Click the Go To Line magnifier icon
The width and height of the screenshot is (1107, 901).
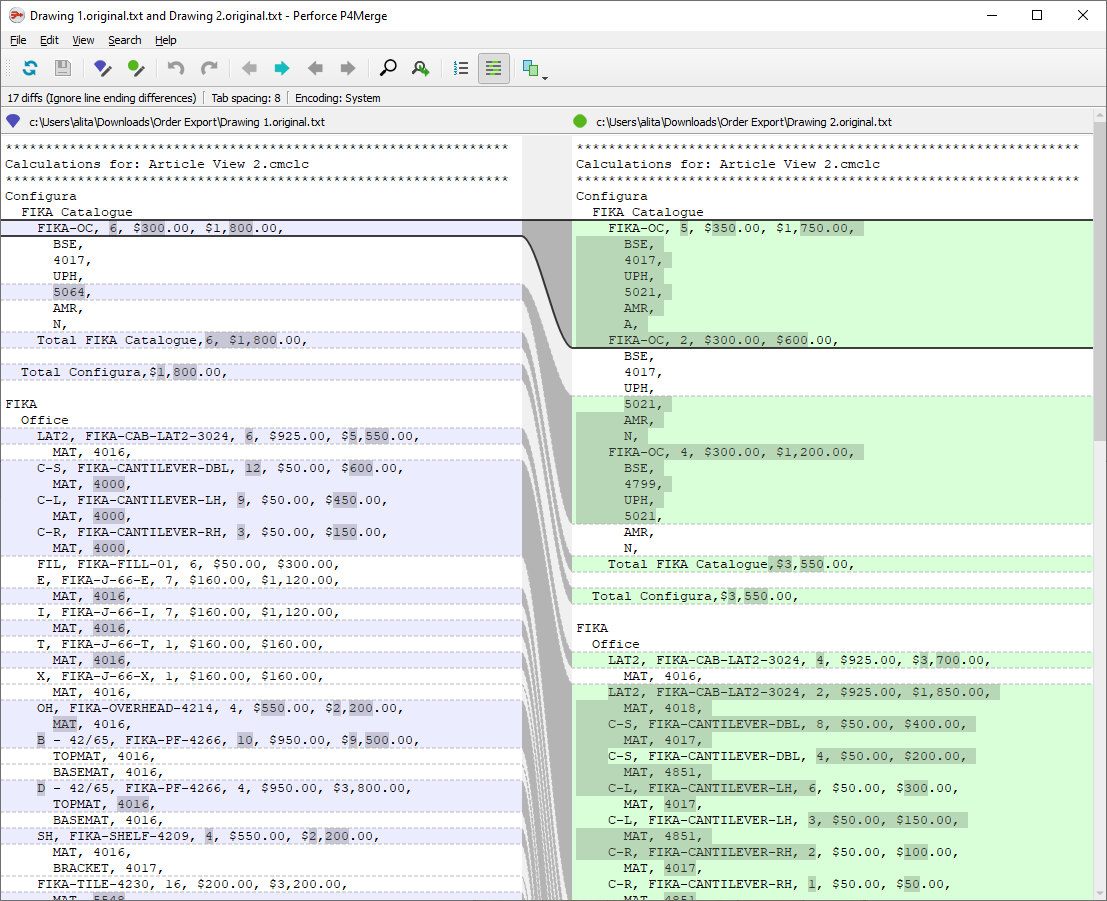pyautogui.click(x=421, y=68)
